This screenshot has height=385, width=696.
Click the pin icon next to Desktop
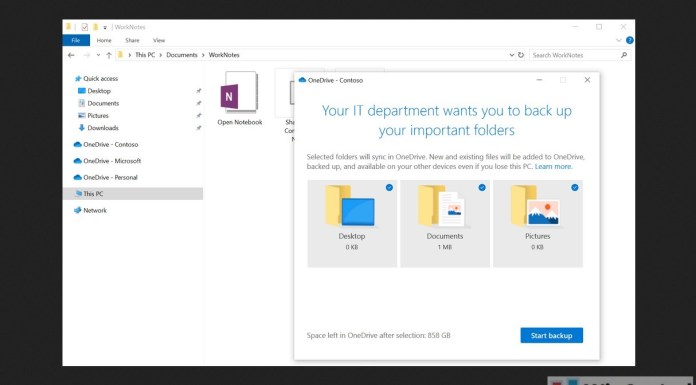198,91
